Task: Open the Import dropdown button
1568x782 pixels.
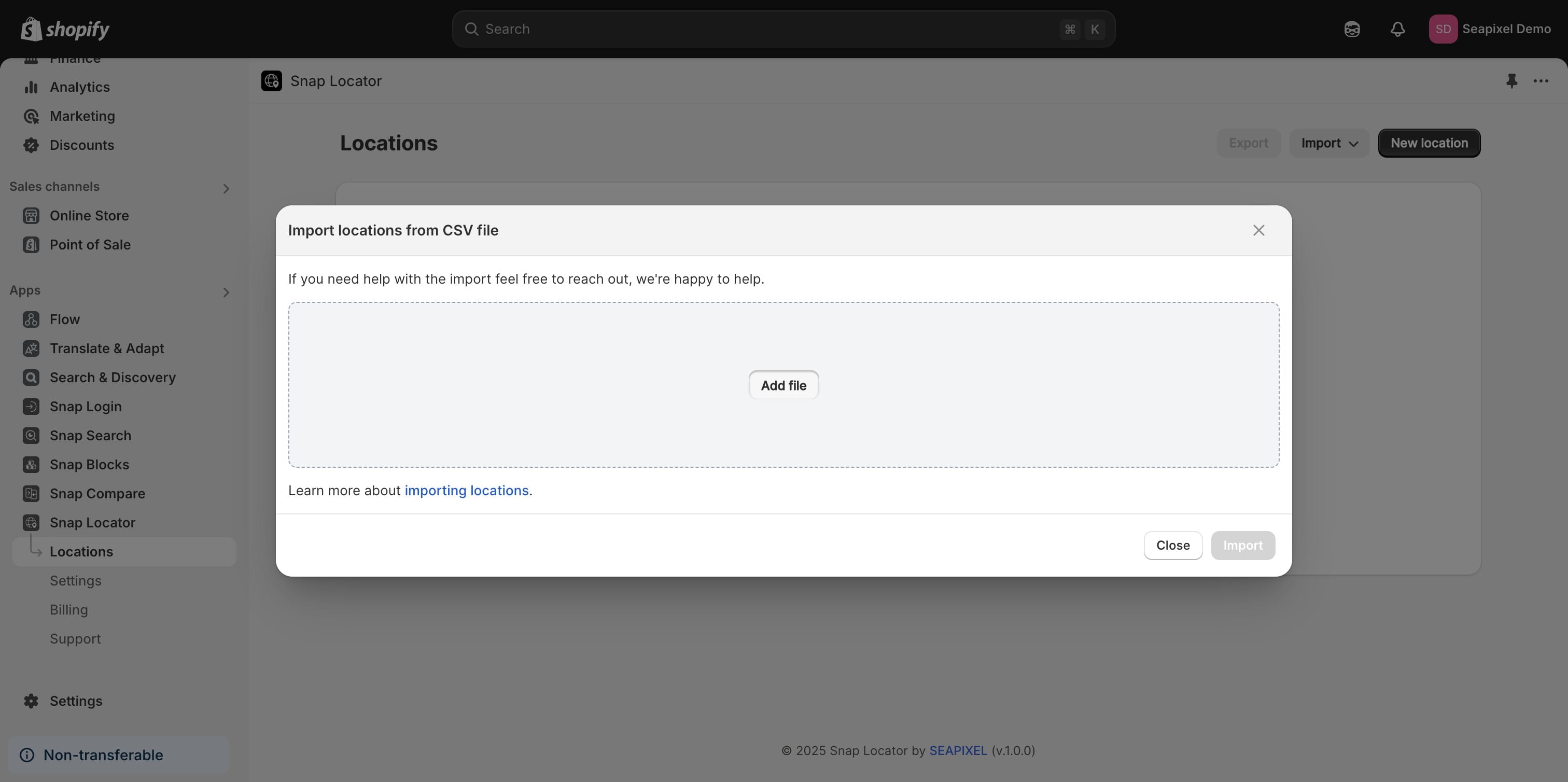Action: 1329,143
